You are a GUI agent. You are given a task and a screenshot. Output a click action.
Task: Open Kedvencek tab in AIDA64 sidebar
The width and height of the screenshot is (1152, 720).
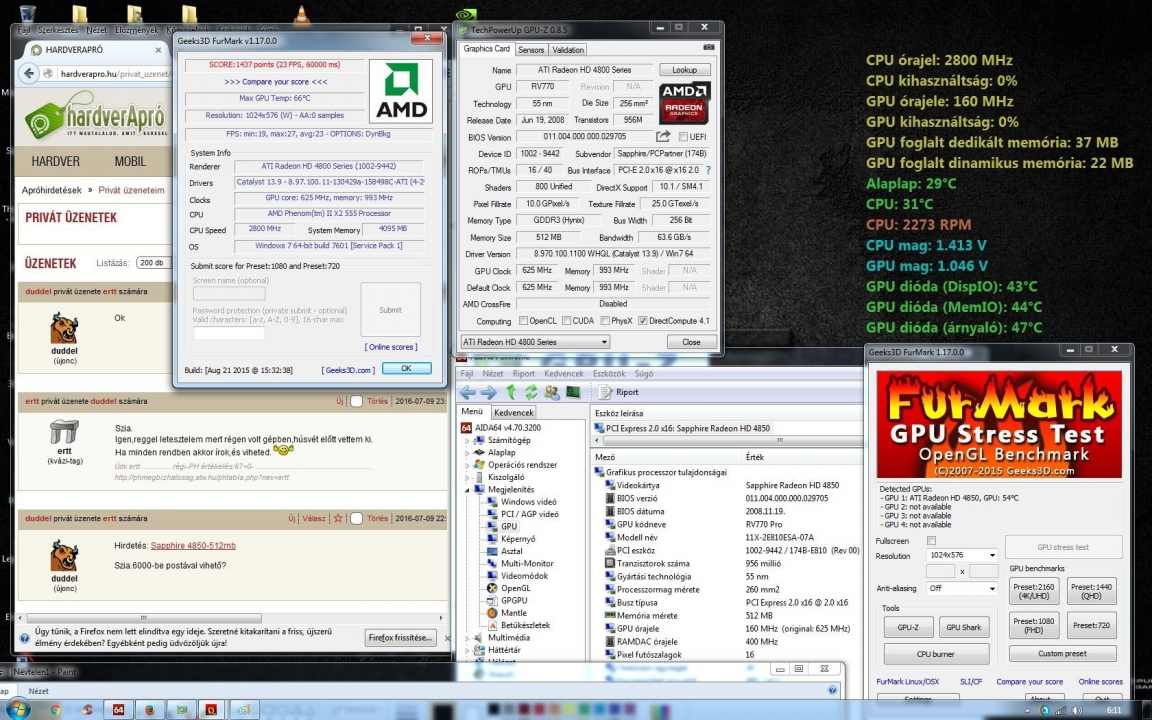(513, 413)
